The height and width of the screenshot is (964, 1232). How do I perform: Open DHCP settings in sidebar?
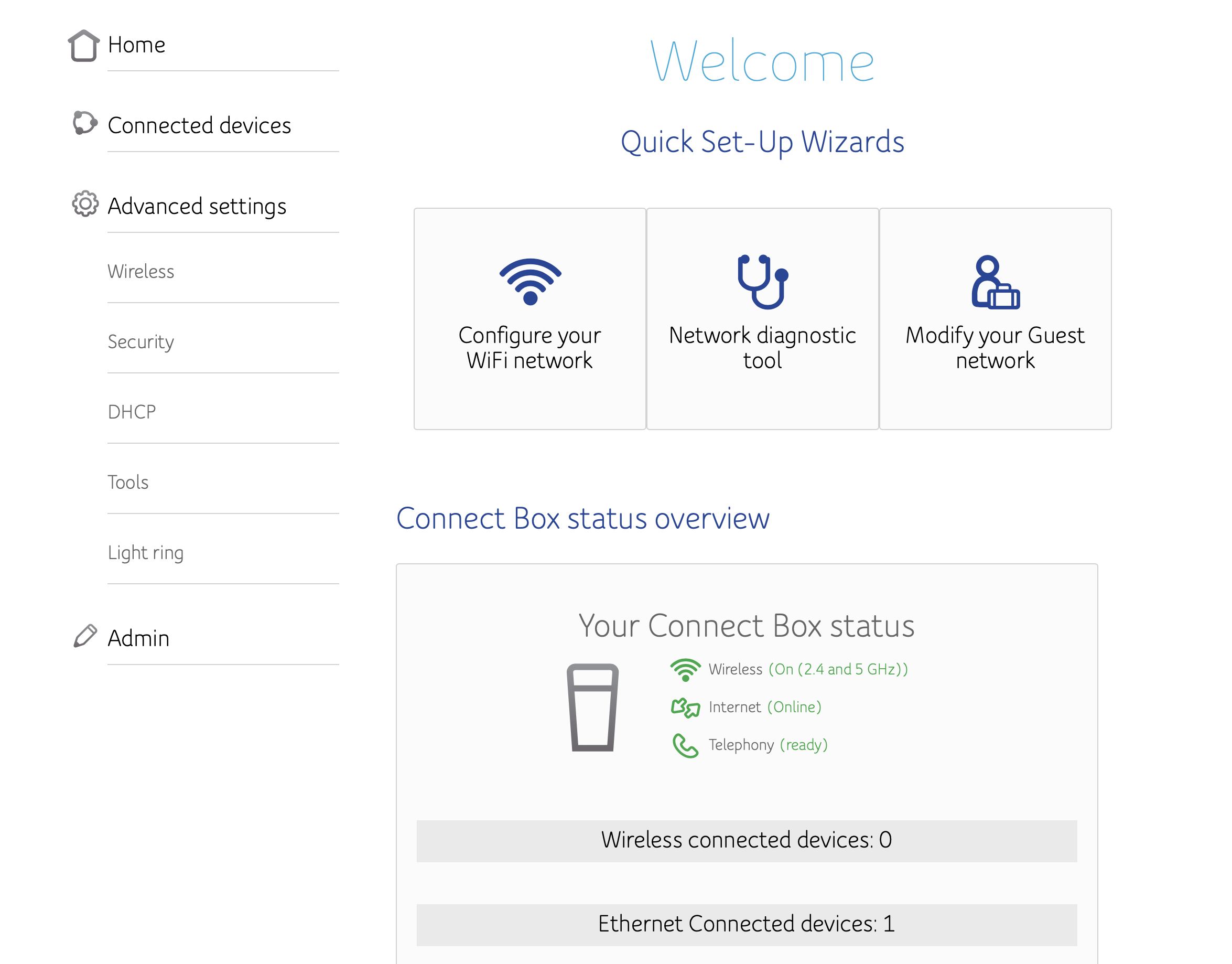click(x=132, y=412)
